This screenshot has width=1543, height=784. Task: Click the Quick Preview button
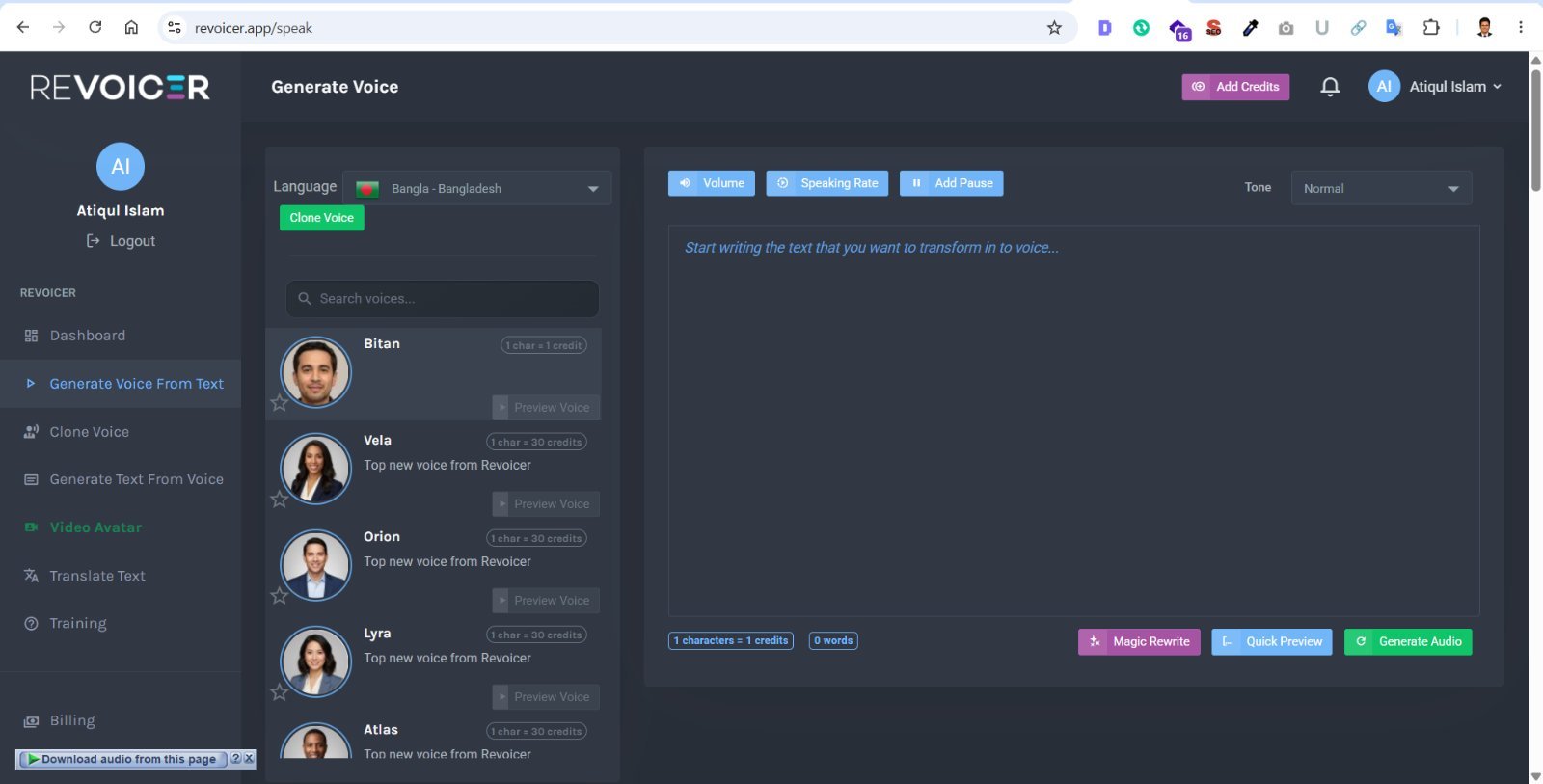pos(1272,641)
